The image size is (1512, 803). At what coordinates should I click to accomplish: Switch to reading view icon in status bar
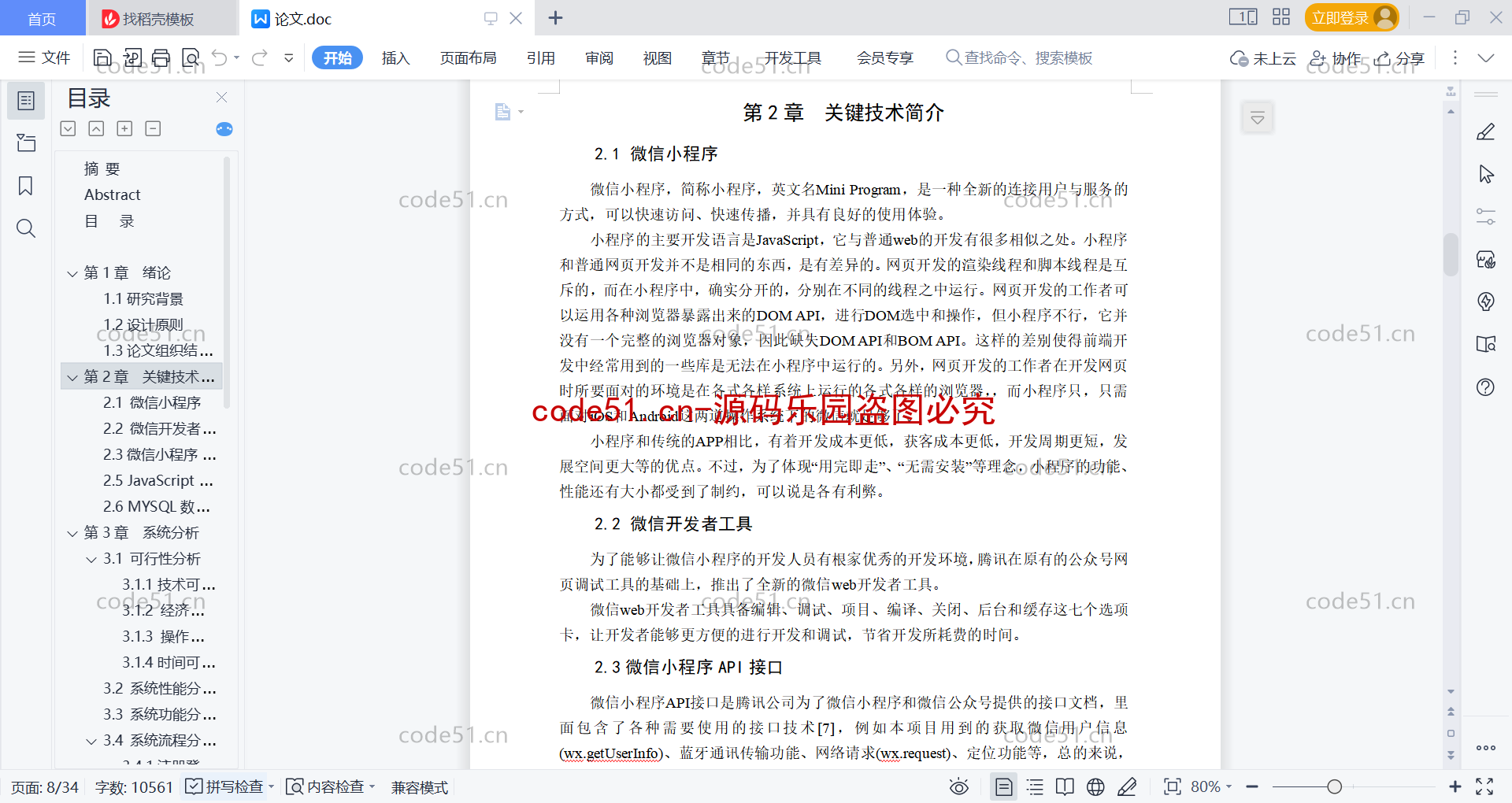coord(1065,786)
